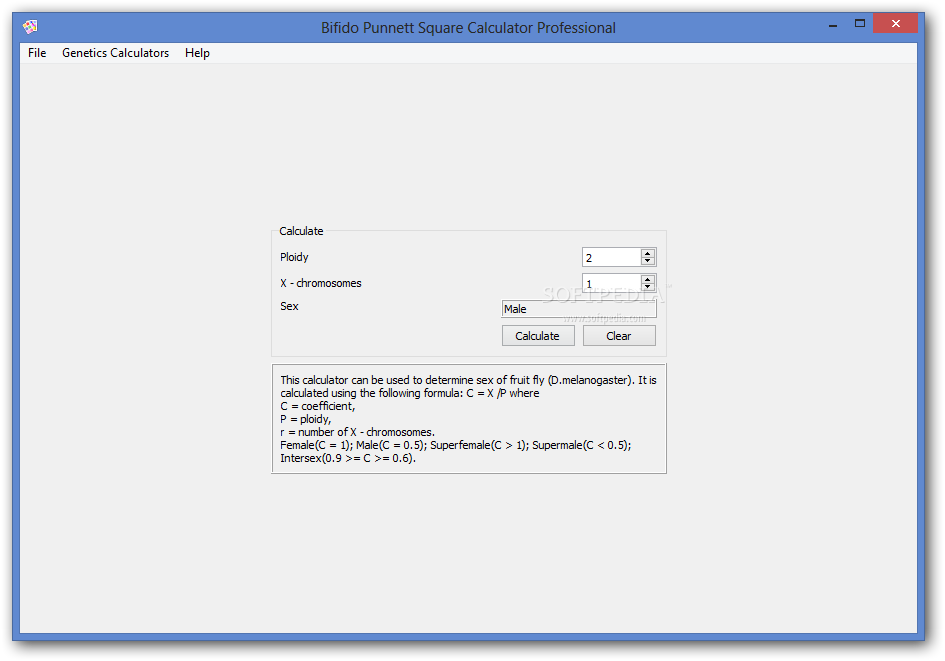Click the 'Sex' label text
Viewport: 945px width, 661px height.
pos(289,306)
